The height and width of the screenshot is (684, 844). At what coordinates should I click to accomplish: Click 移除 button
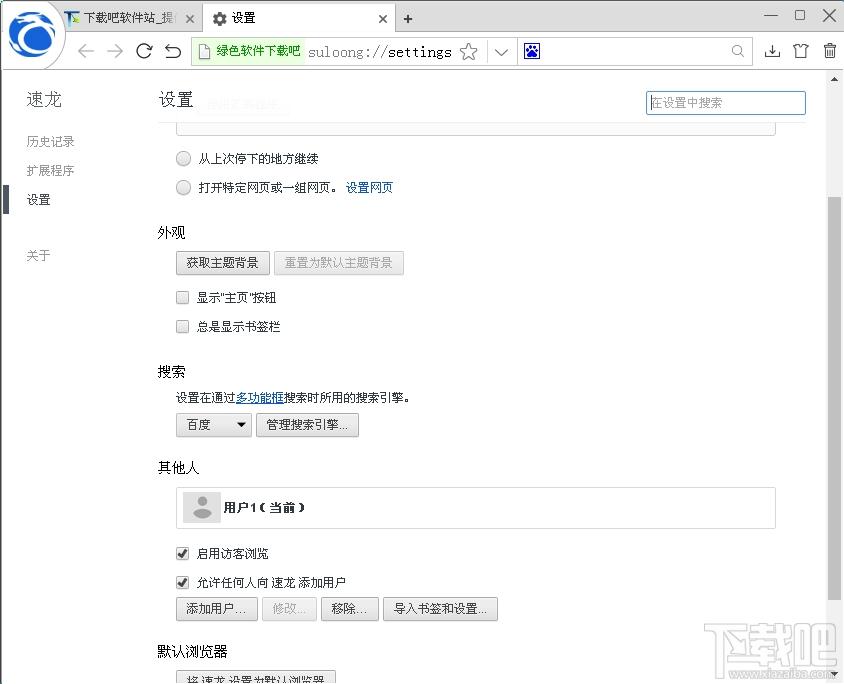350,609
